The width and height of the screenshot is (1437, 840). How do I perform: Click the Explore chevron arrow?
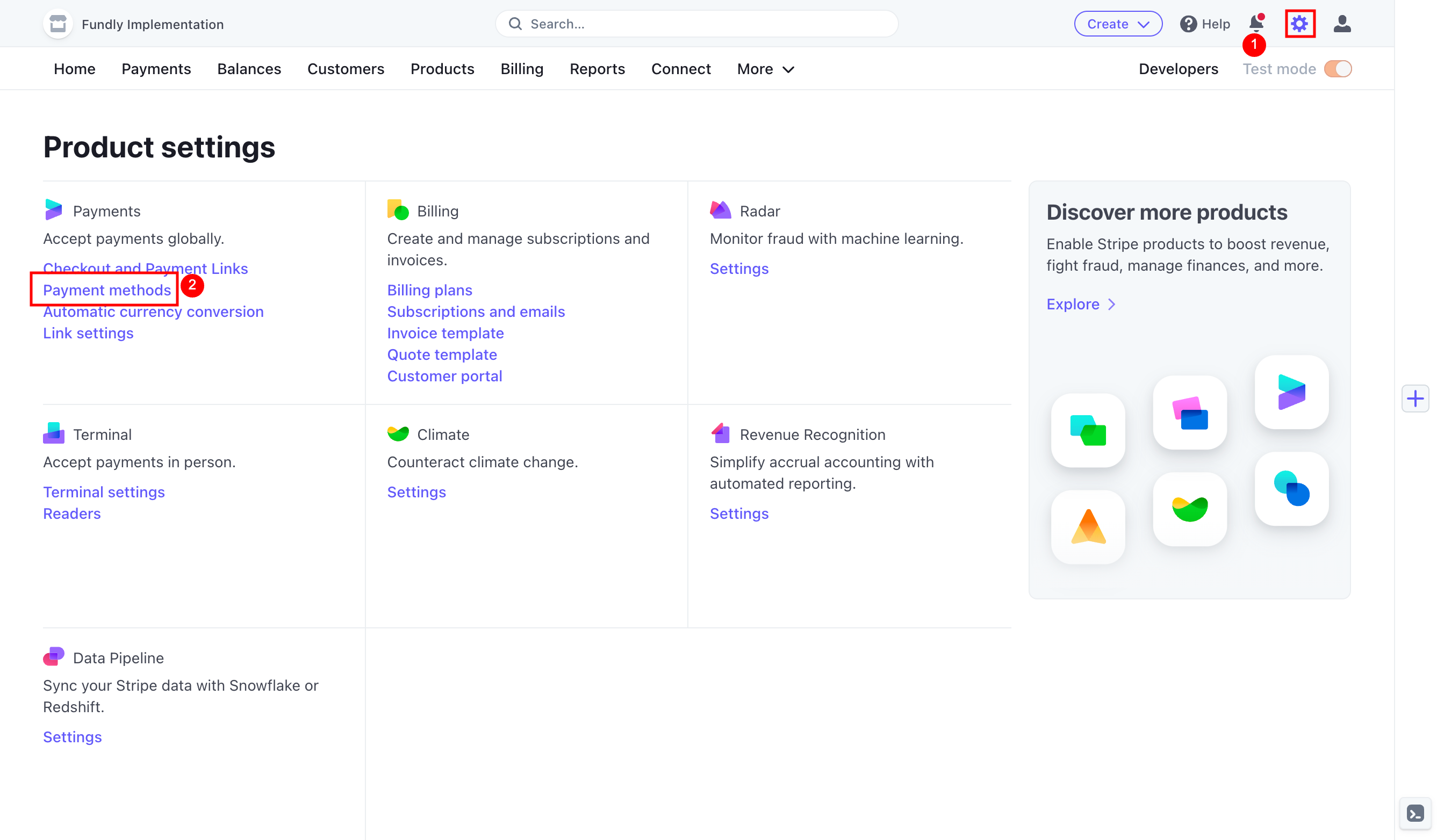pos(1111,305)
